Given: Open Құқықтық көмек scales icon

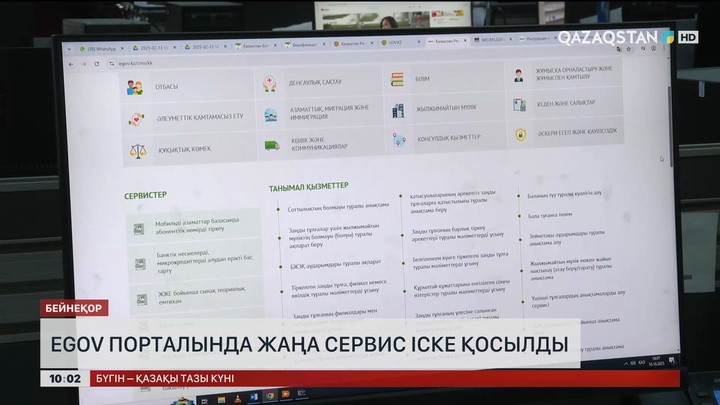Looking at the screenshot, I should pyautogui.click(x=138, y=151).
